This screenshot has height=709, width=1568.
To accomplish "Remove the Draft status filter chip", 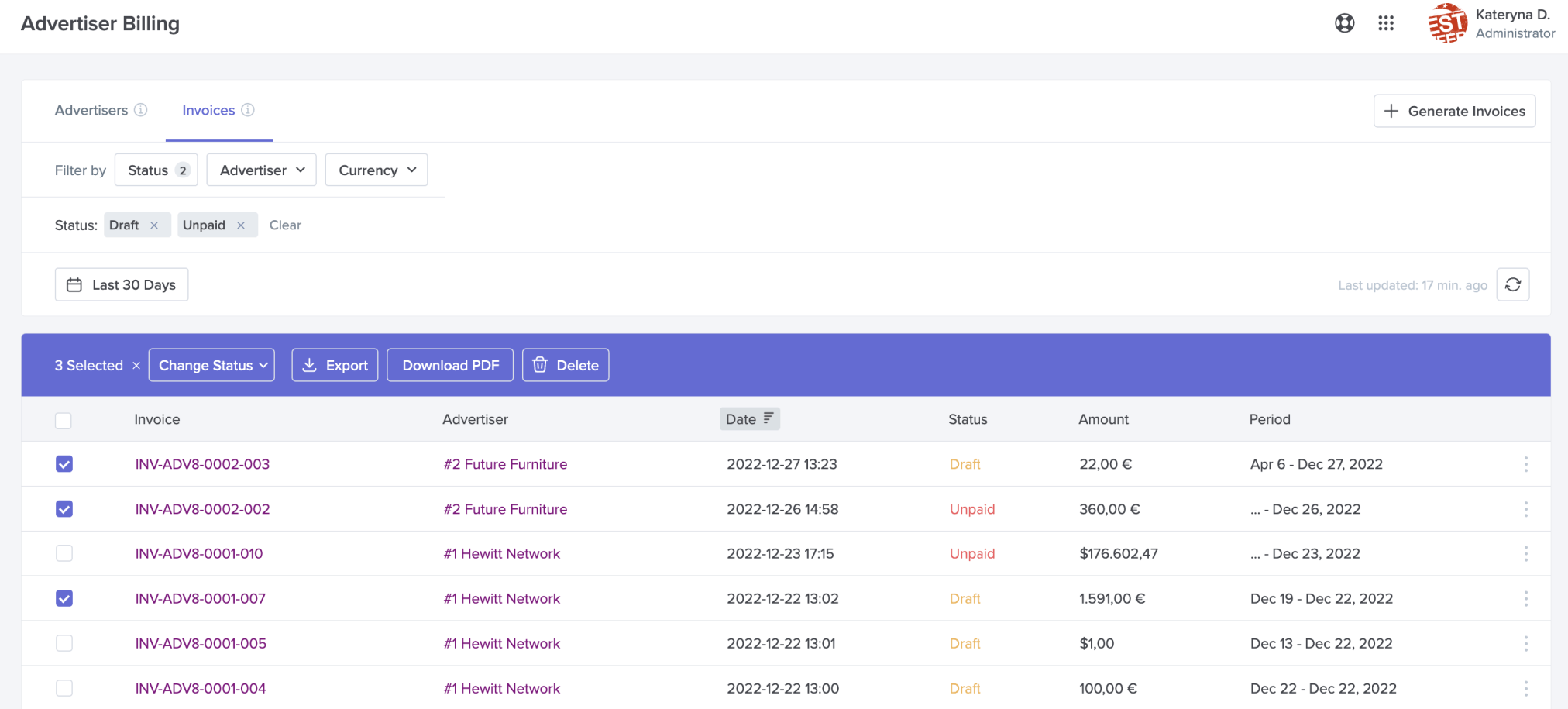I will pos(154,225).
